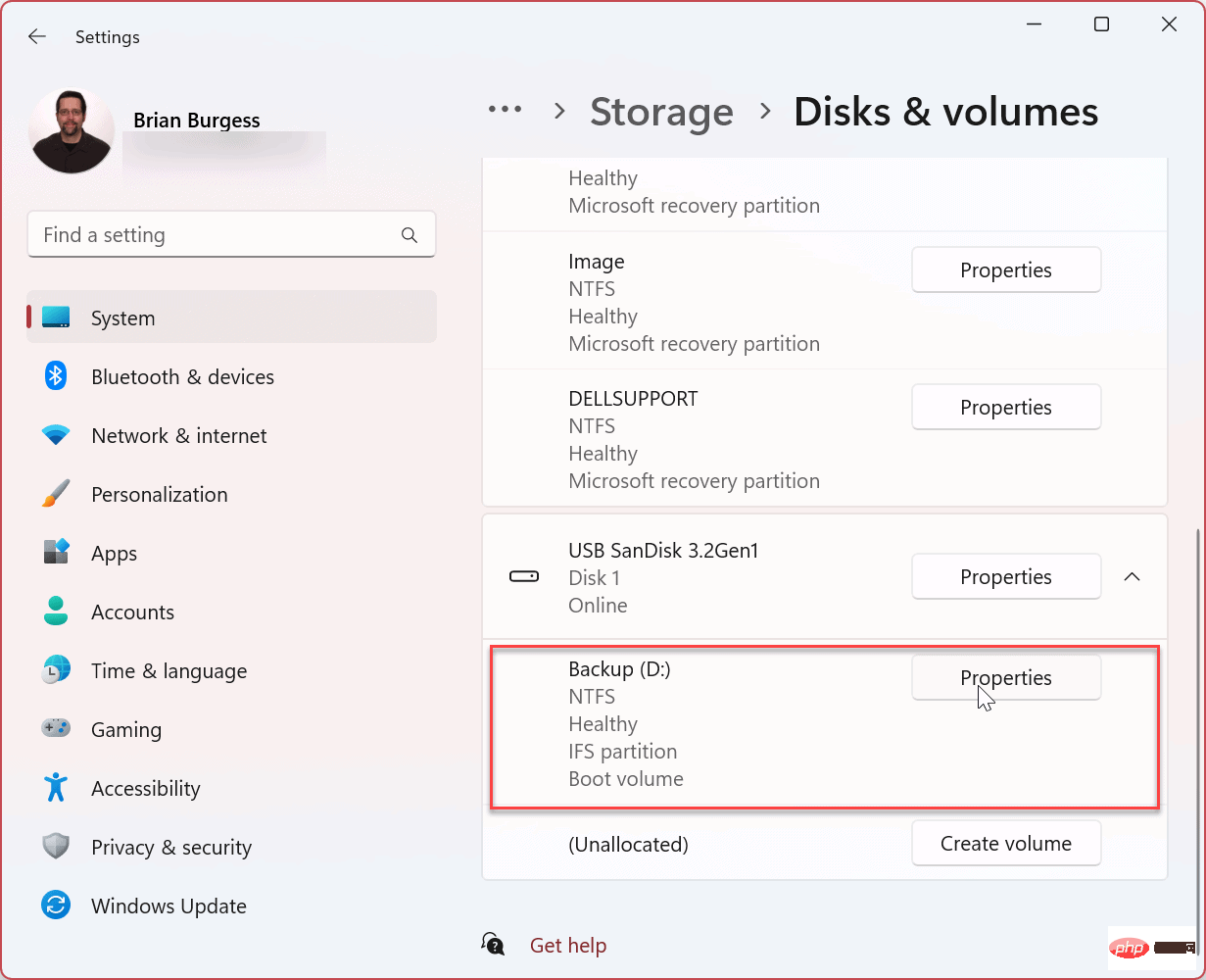Click the Gaming controller icon
1206x980 pixels.
56,729
